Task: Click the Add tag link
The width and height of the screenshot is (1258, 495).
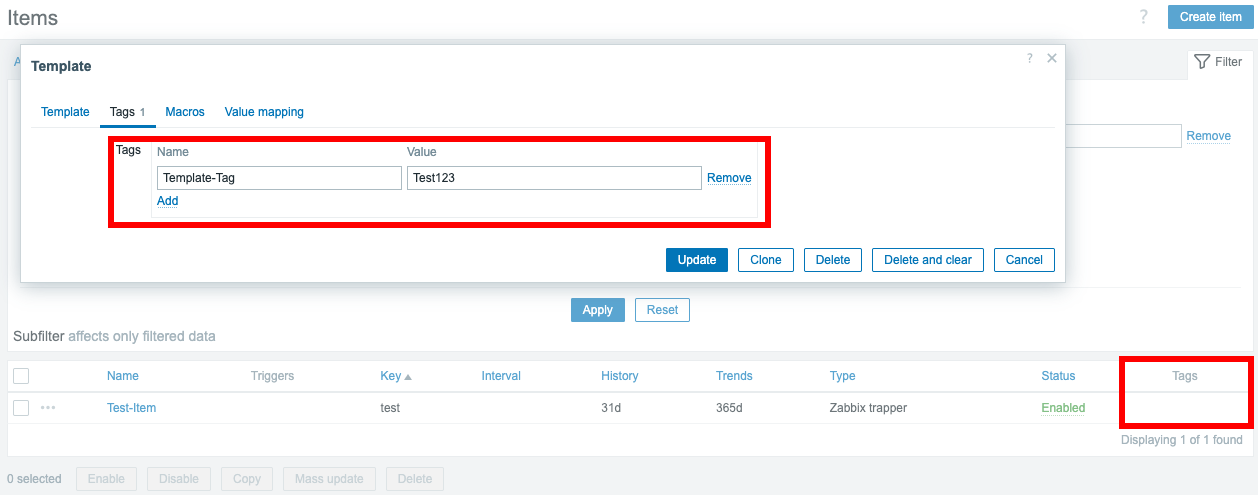Action: coord(167,201)
